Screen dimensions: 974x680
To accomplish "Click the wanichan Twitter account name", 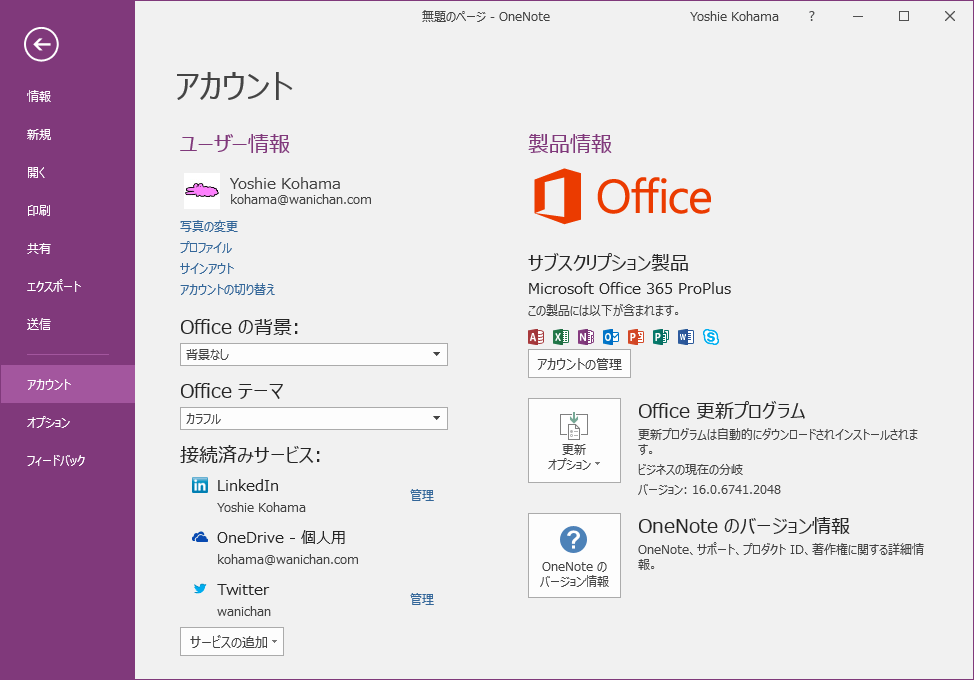I will coord(244,611).
